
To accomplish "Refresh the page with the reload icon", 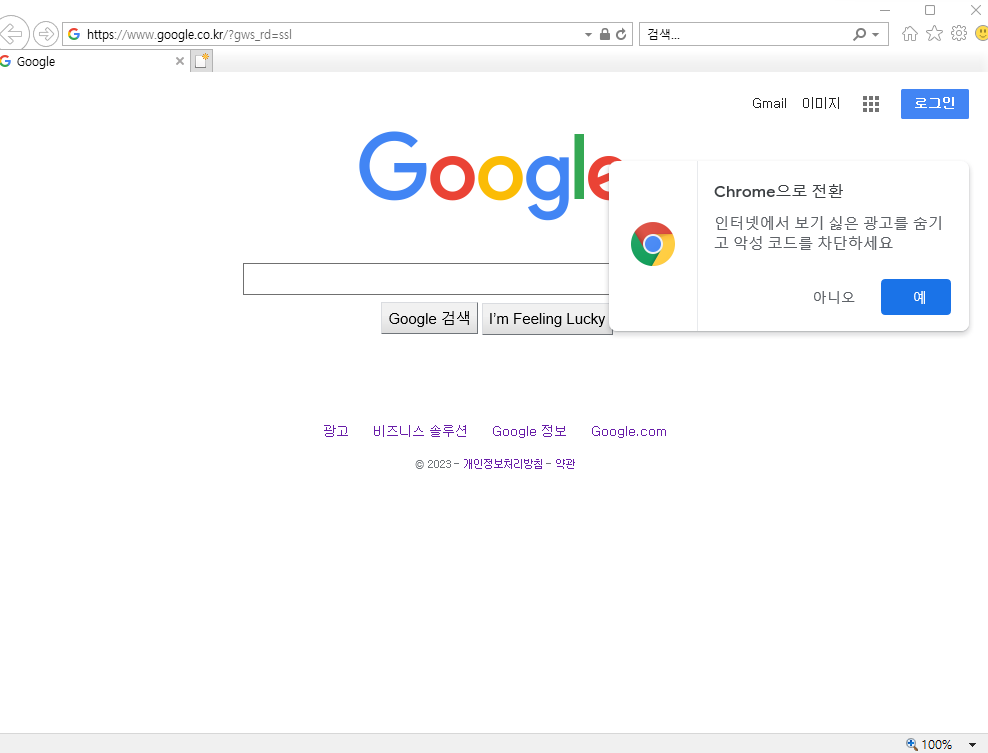I will point(621,34).
